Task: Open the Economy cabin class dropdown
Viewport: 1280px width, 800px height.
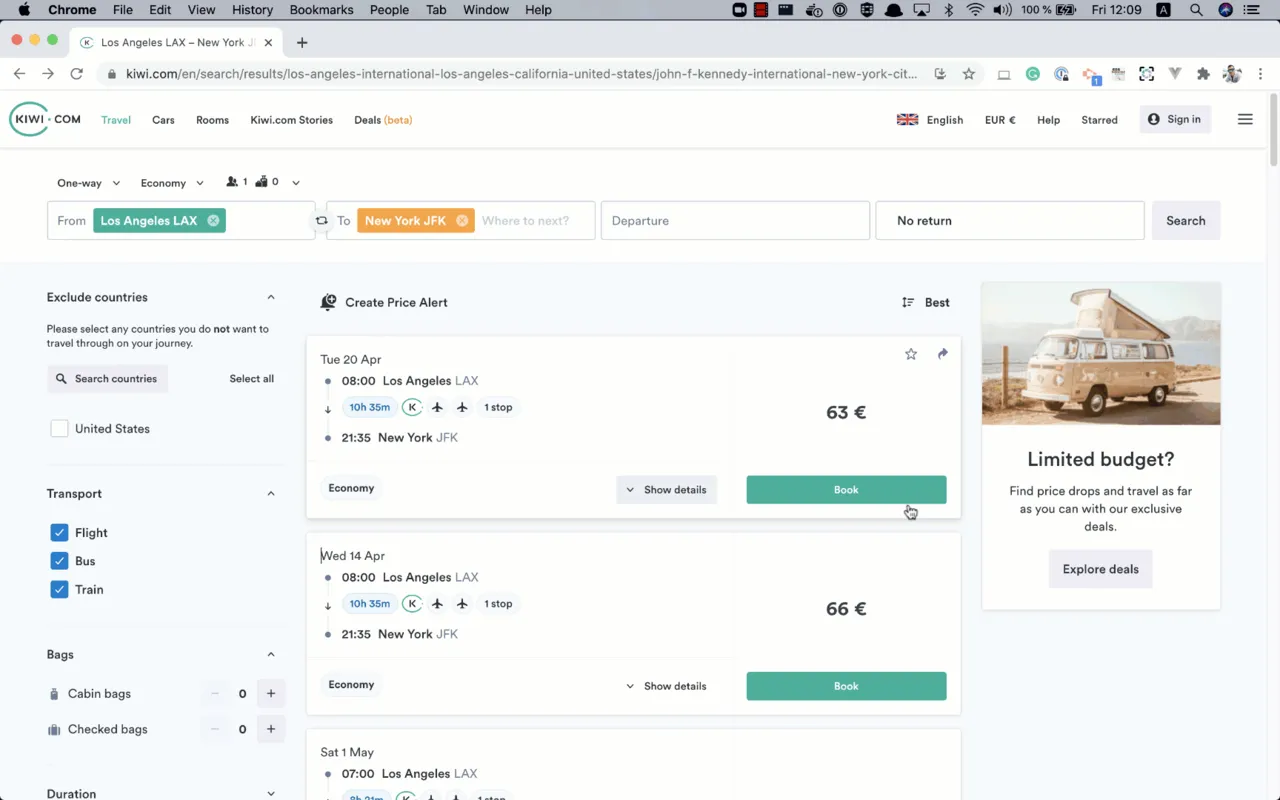Action: 172,183
